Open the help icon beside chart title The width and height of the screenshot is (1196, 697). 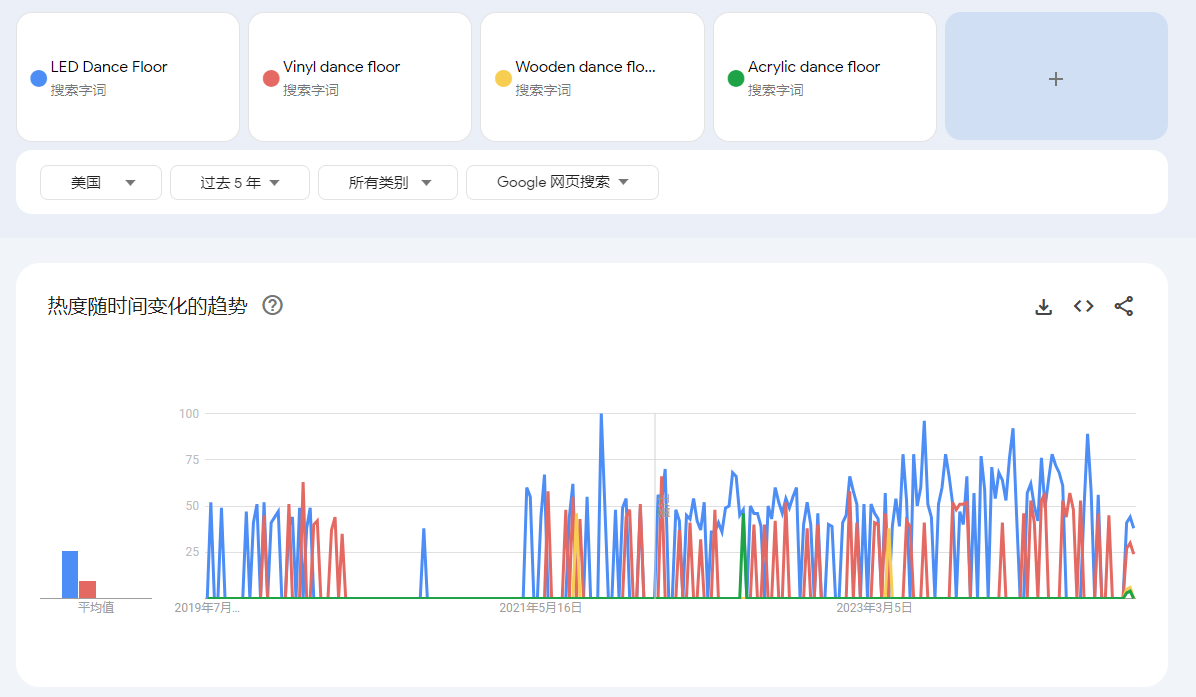click(x=272, y=306)
